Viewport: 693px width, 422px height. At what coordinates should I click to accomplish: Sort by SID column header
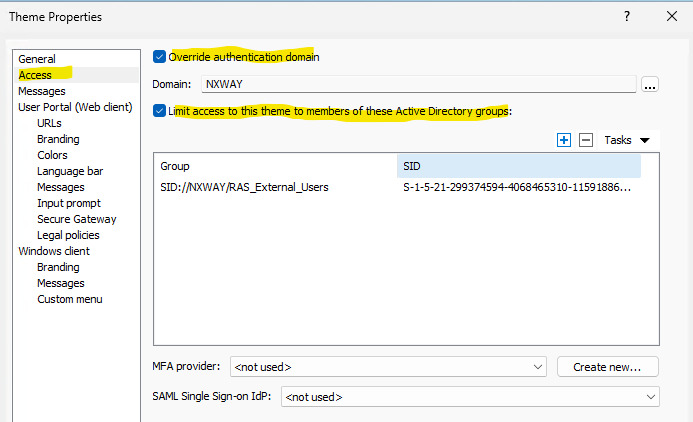click(518, 166)
